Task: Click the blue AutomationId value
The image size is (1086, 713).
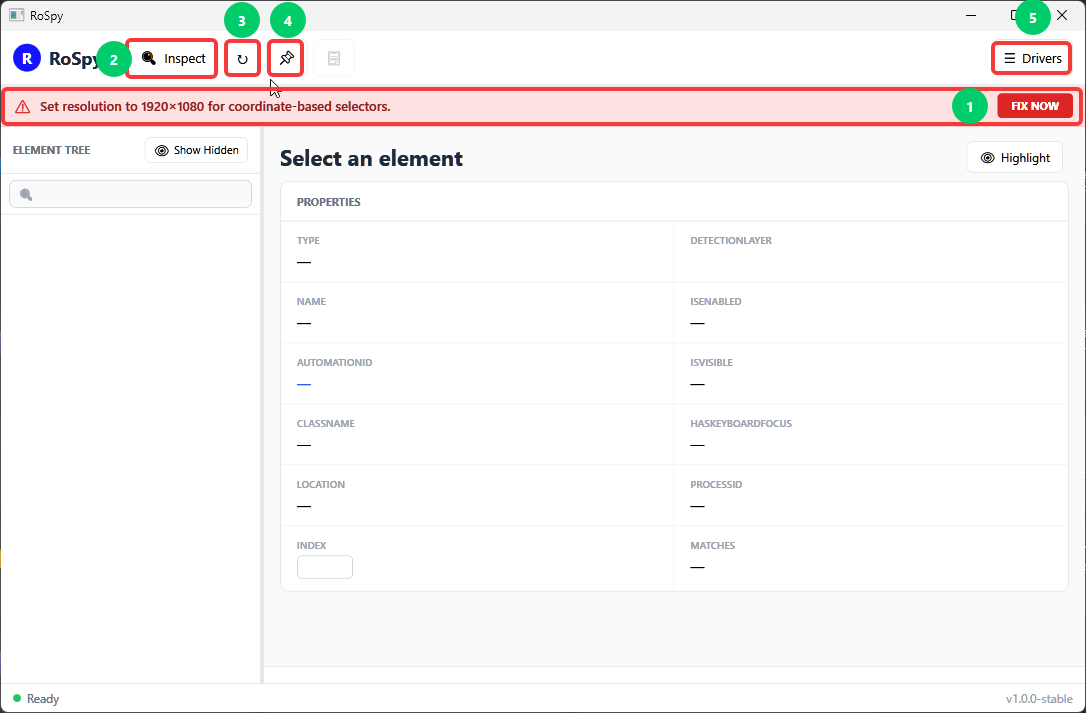Action: (303, 384)
